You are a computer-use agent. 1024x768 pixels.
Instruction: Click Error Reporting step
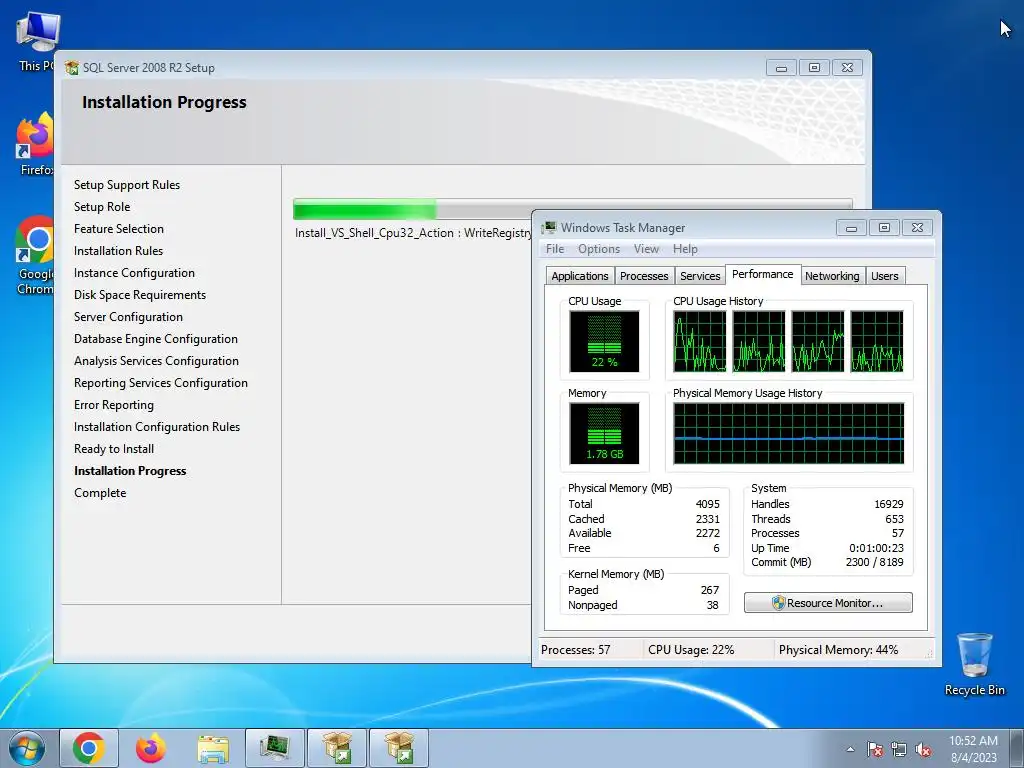(x=114, y=405)
